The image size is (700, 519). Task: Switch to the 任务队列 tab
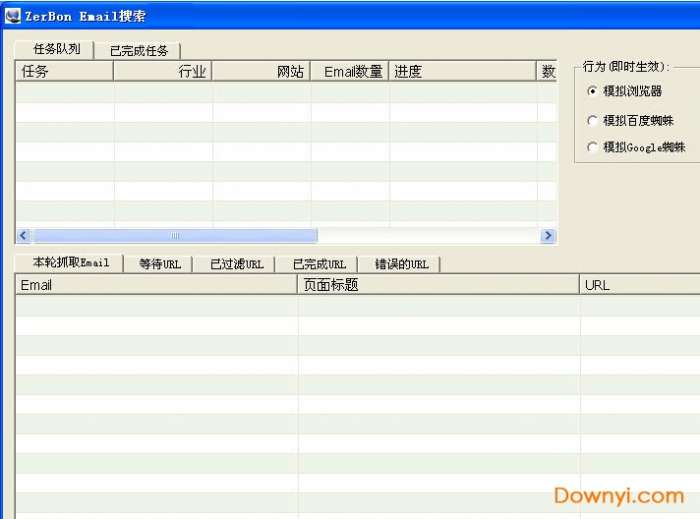tap(56, 49)
